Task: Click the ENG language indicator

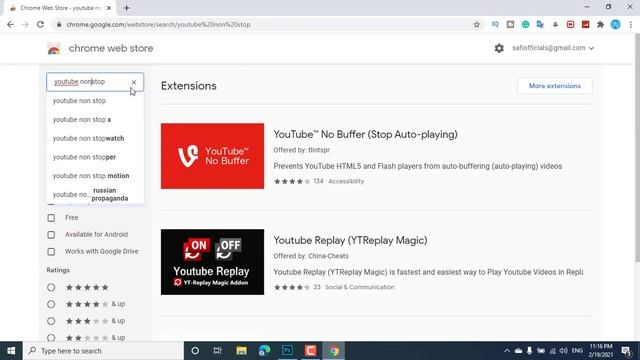Action: (577, 351)
